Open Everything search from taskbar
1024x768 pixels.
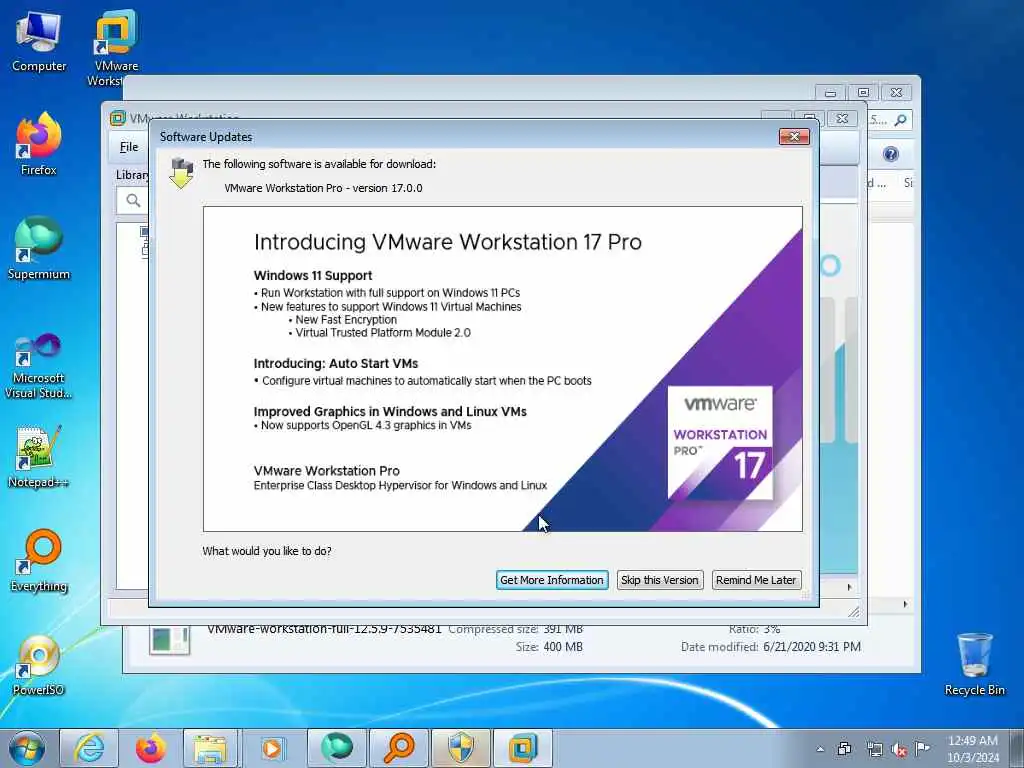pyautogui.click(x=399, y=748)
